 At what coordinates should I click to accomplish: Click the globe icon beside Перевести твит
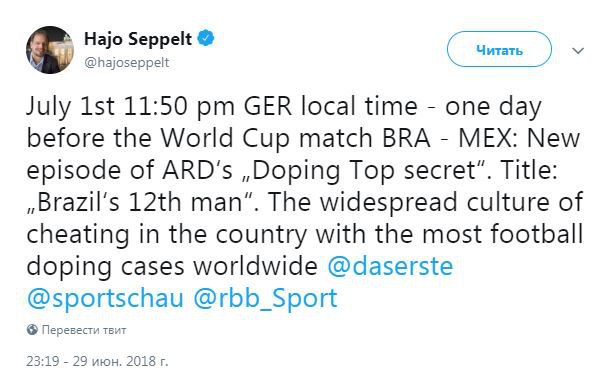coord(32,330)
